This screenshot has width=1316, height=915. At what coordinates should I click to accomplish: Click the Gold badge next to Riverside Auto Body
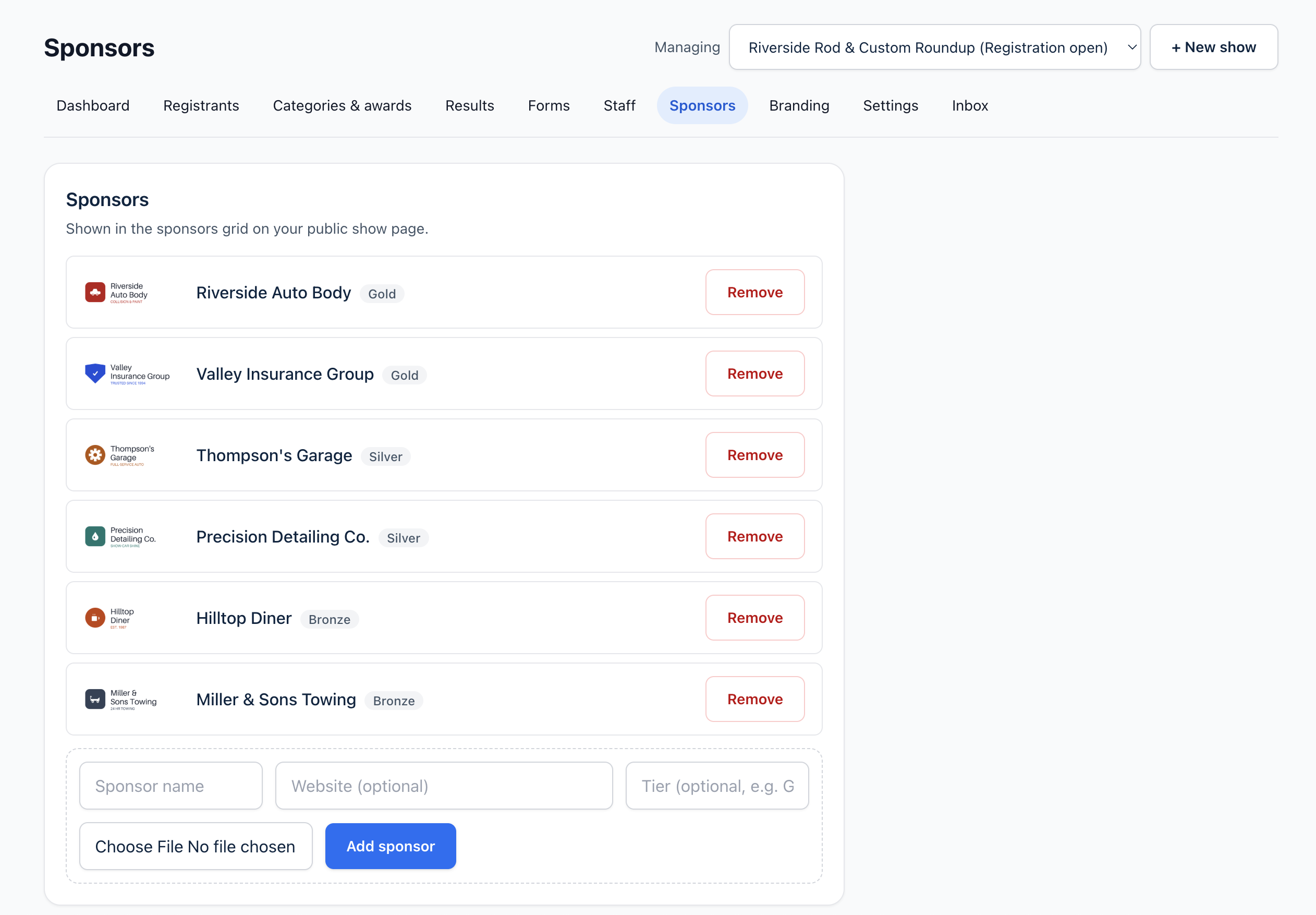pyautogui.click(x=382, y=294)
